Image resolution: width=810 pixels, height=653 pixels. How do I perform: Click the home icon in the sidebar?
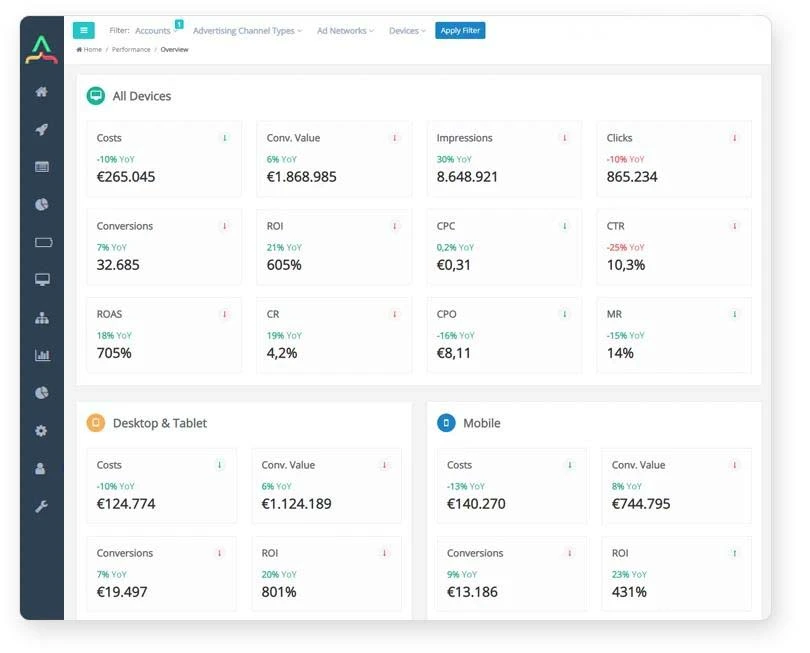[42, 92]
